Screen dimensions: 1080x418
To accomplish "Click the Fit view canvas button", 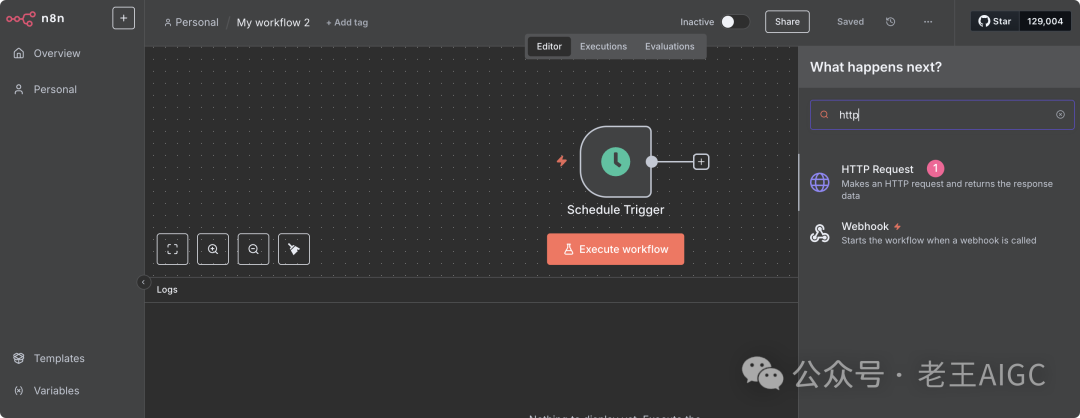I will tap(172, 249).
